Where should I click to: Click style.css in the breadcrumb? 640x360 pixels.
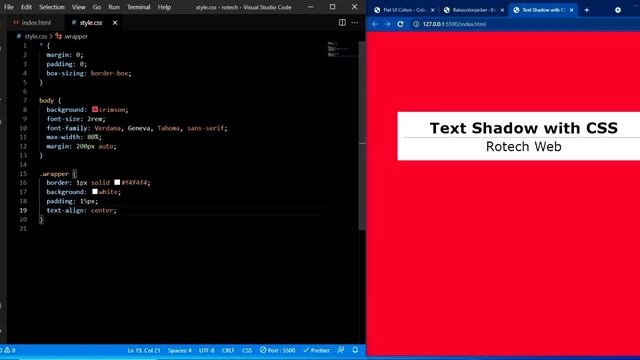coord(36,36)
